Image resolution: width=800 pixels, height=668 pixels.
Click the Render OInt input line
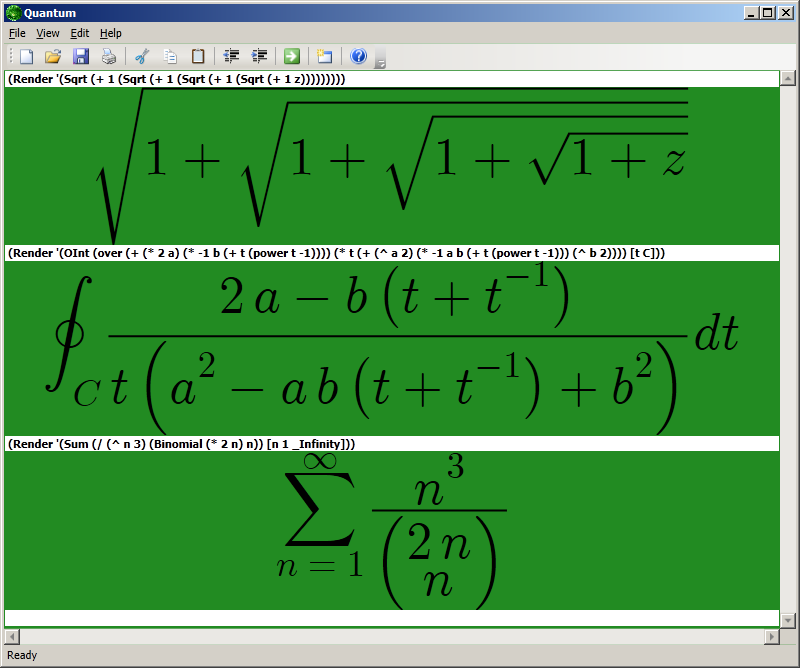tap(392, 253)
